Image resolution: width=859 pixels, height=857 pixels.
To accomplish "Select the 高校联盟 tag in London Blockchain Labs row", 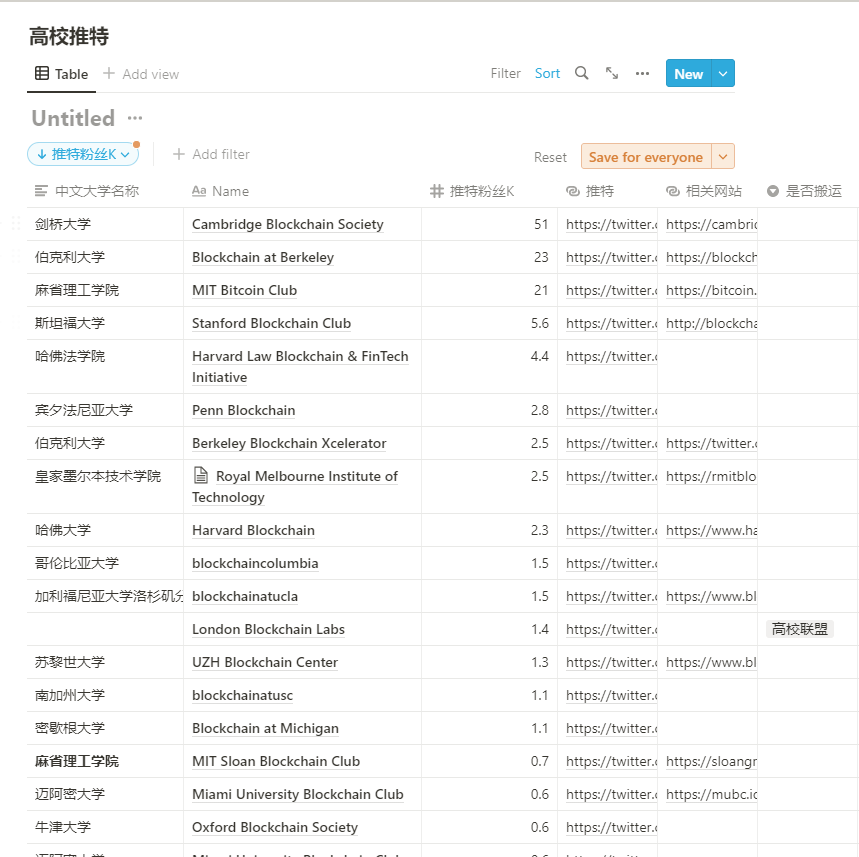I will pyautogui.click(x=799, y=628).
